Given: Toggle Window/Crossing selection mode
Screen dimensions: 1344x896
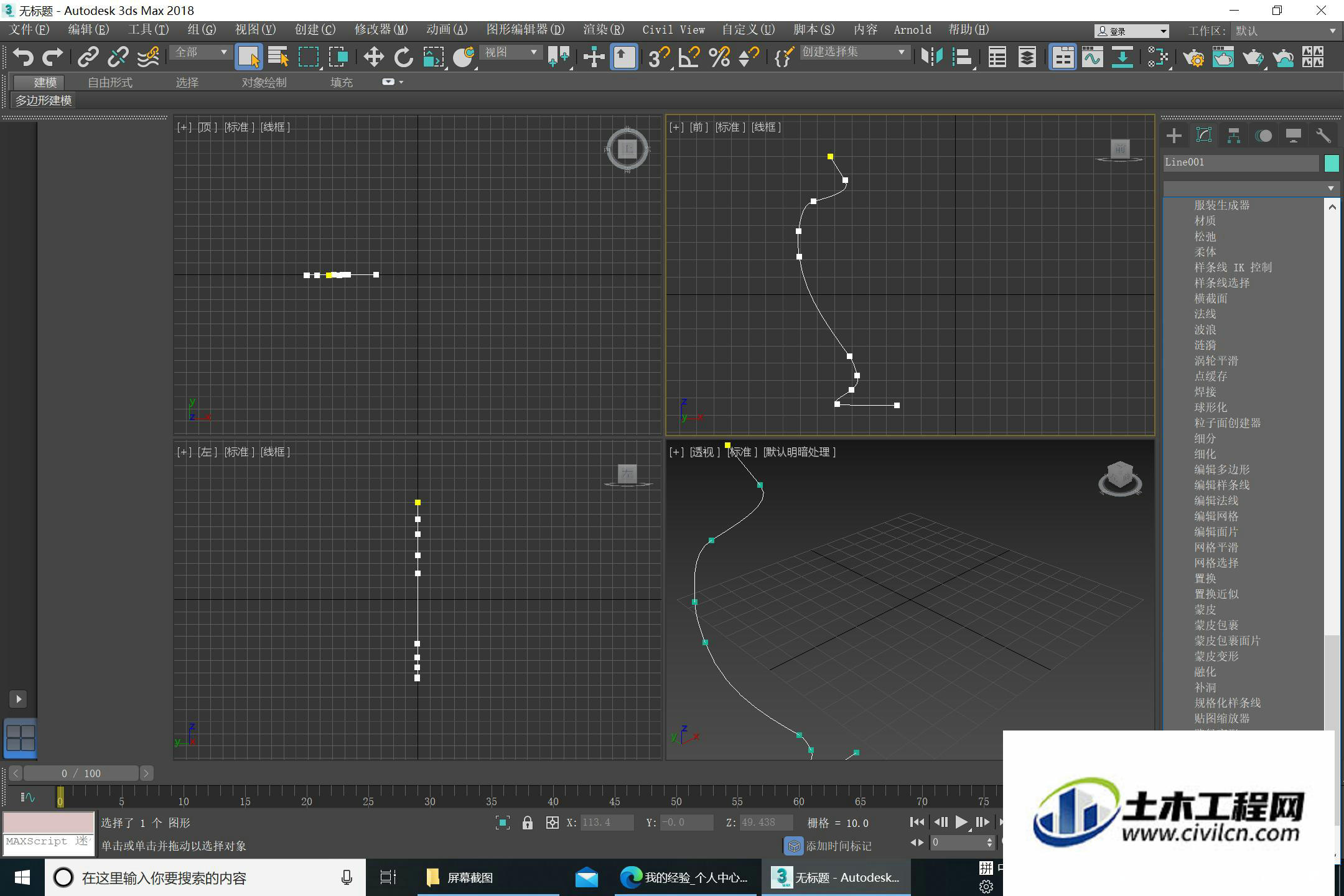Looking at the screenshot, I should (x=338, y=57).
